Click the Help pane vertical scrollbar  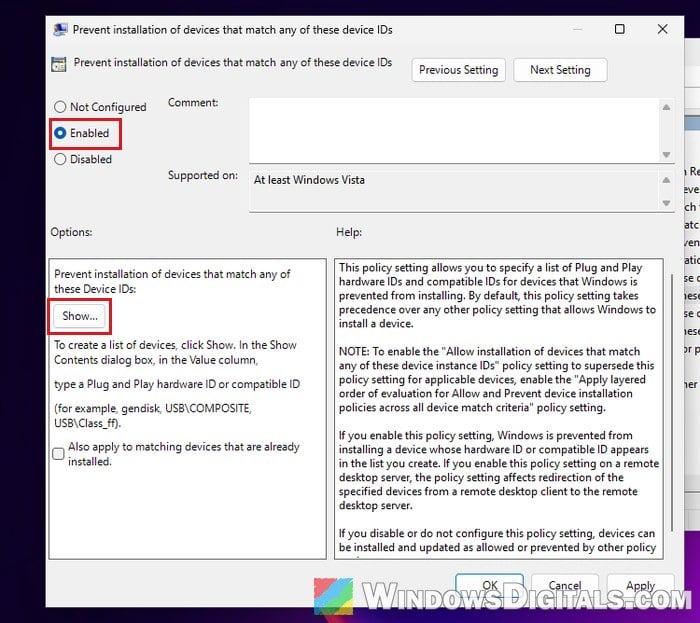[x=672, y=402]
